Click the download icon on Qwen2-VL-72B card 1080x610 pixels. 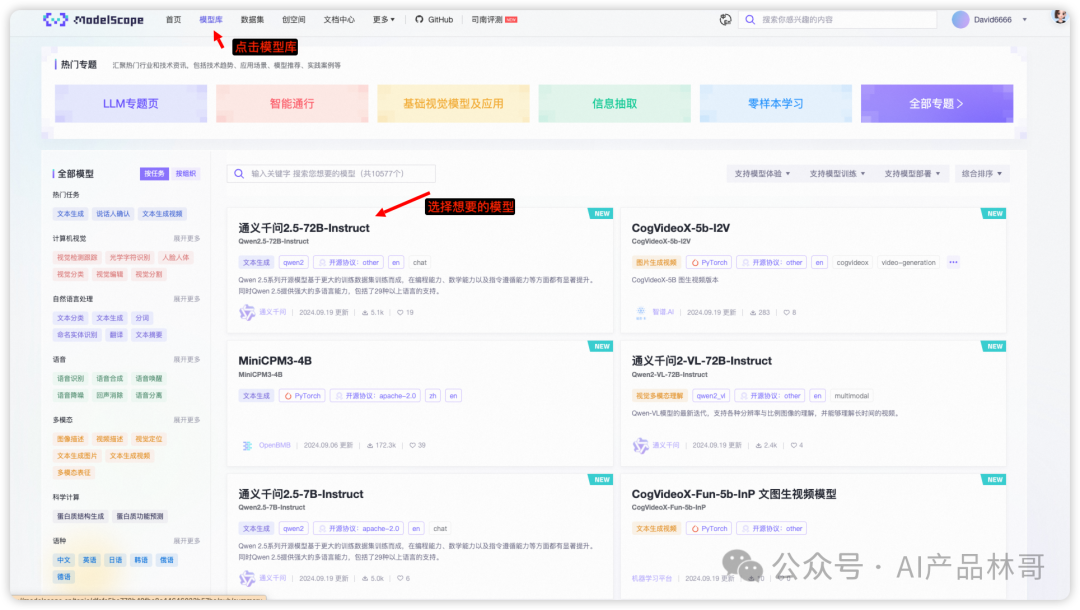(758, 445)
